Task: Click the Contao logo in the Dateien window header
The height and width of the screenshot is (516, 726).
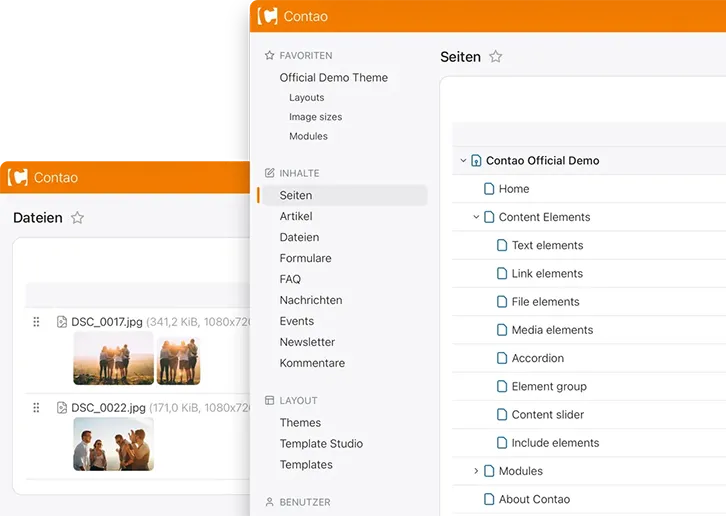Action: coord(18,177)
